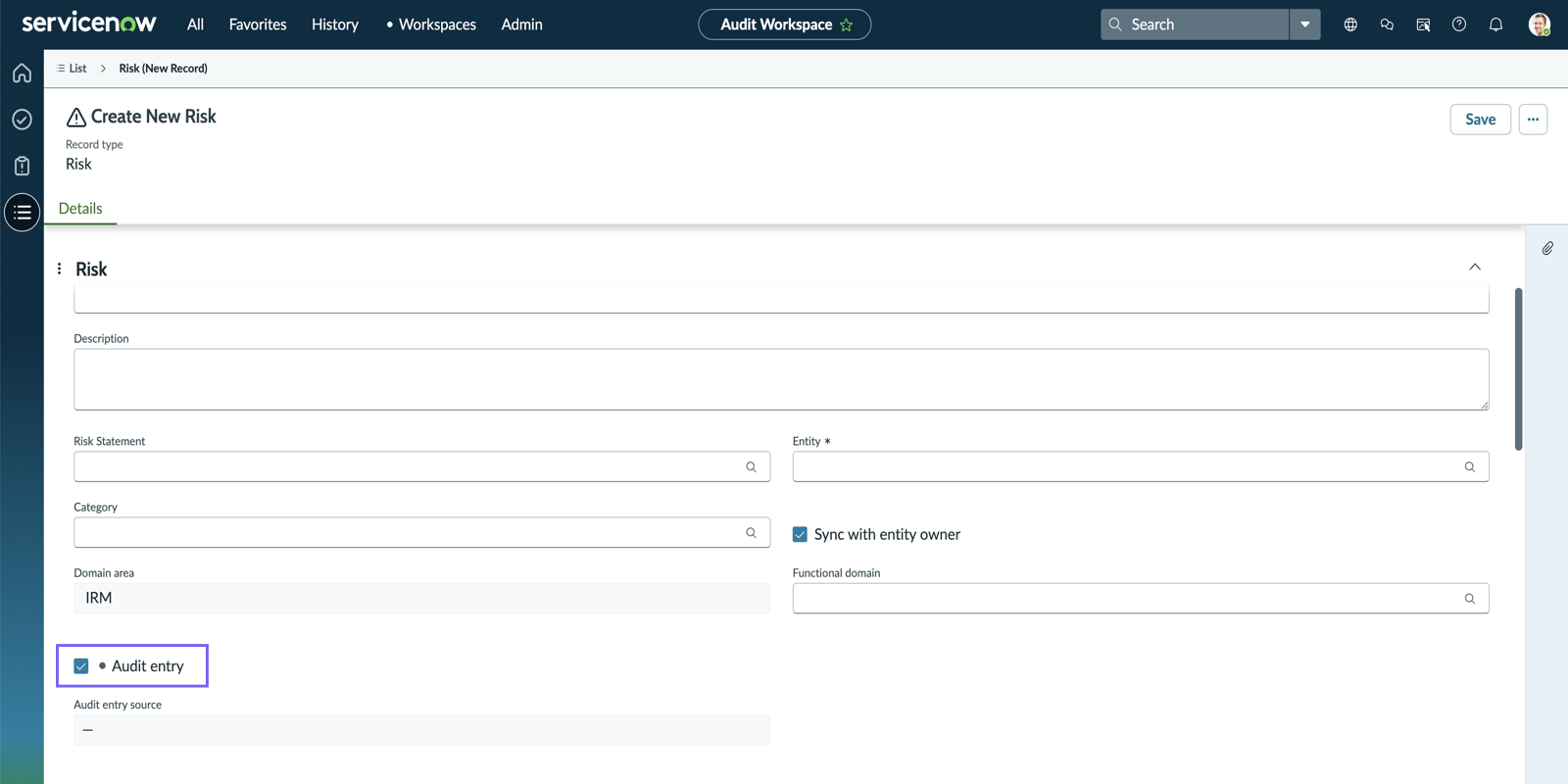The image size is (1568, 784).
Task: Focus the Risk Statement field
Action: coord(421,466)
